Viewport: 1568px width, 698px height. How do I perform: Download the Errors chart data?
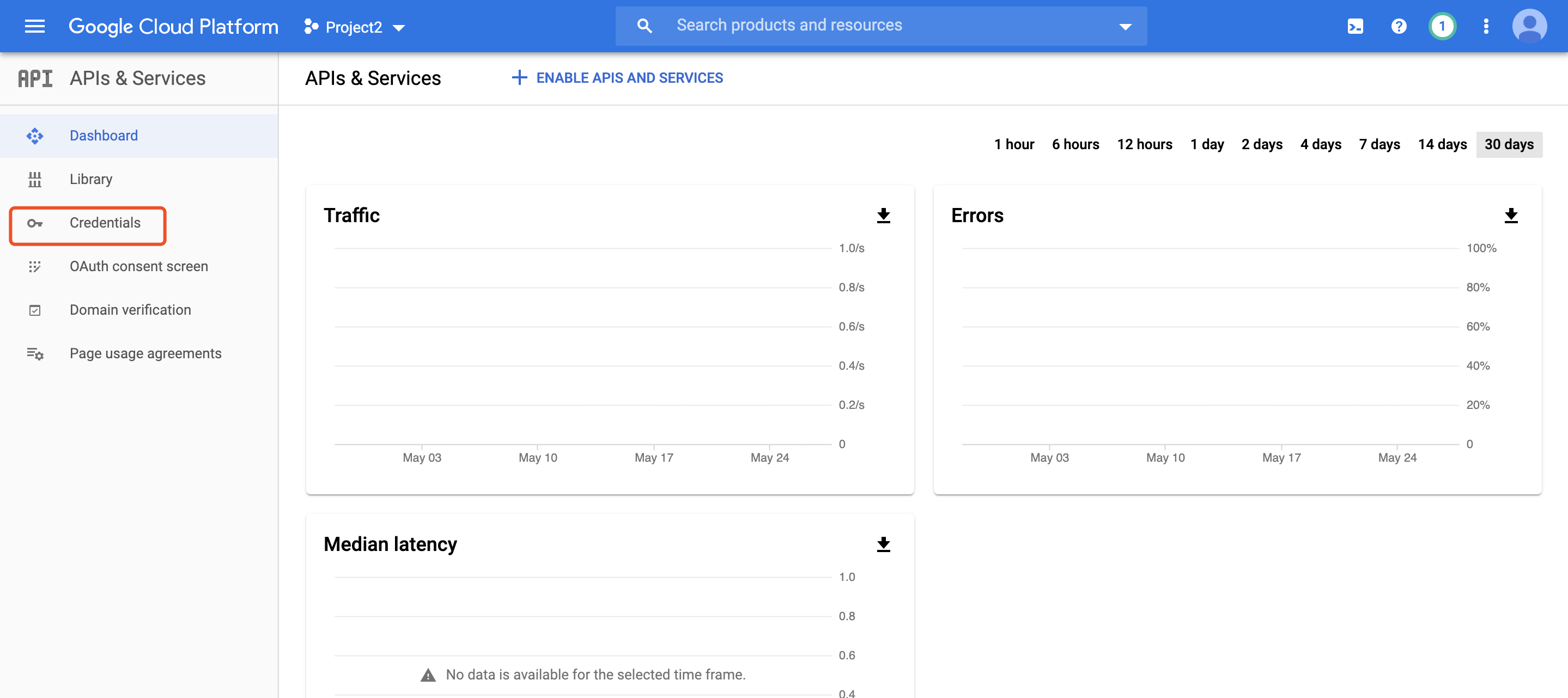pyautogui.click(x=1512, y=216)
